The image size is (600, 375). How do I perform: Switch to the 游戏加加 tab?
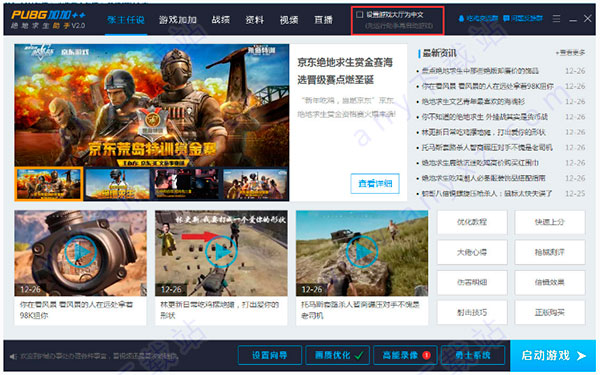click(x=178, y=20)
